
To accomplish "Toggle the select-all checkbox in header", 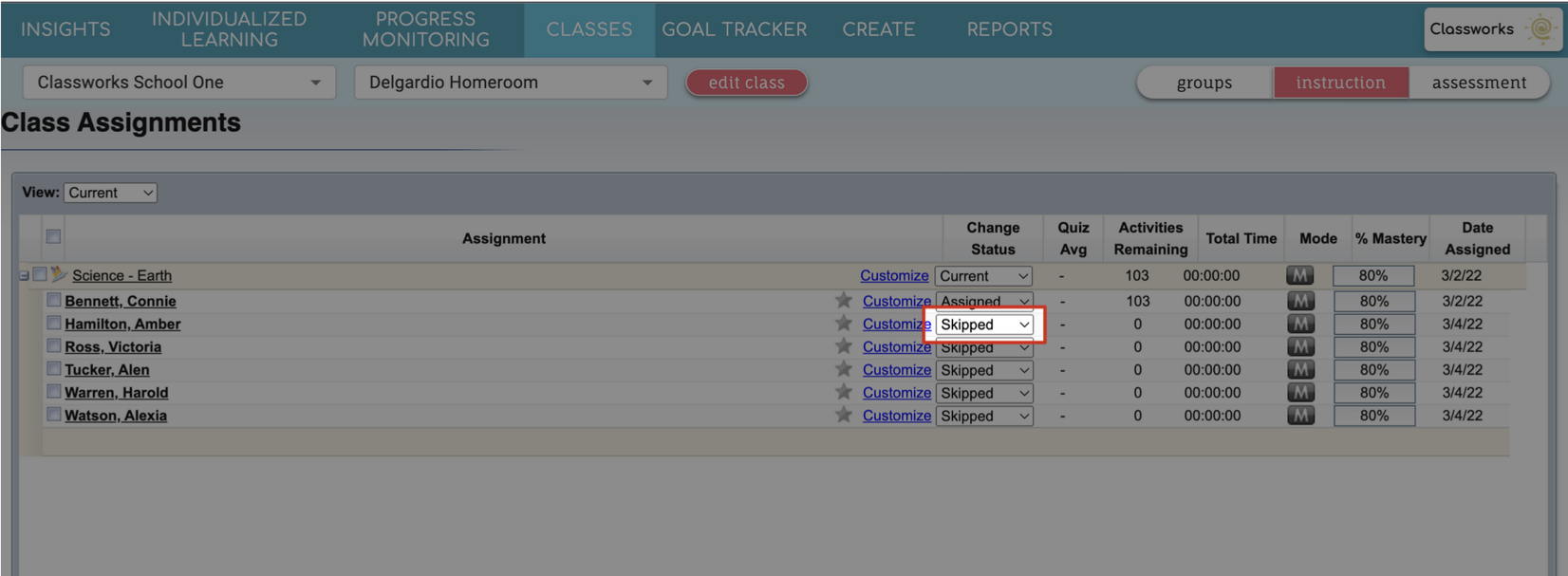I will [x=53, y=236].
